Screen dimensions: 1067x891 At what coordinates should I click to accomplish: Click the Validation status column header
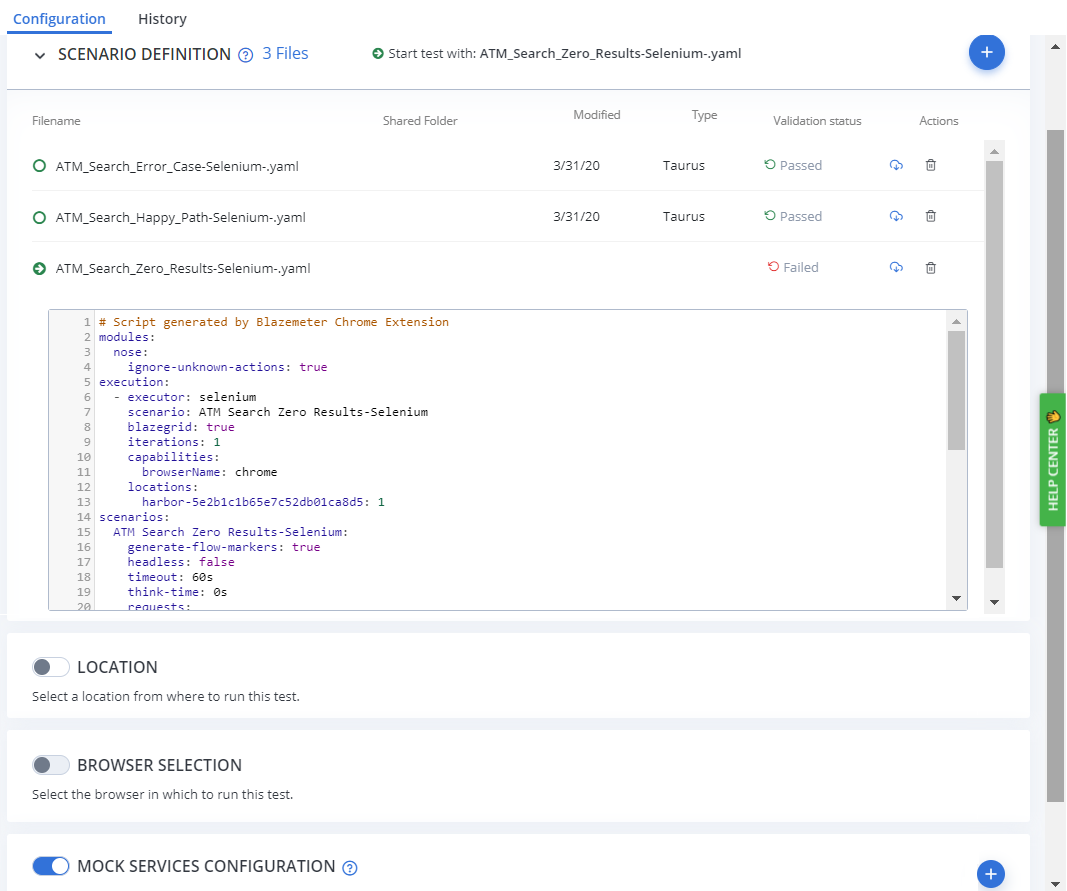tap(817, 120)
